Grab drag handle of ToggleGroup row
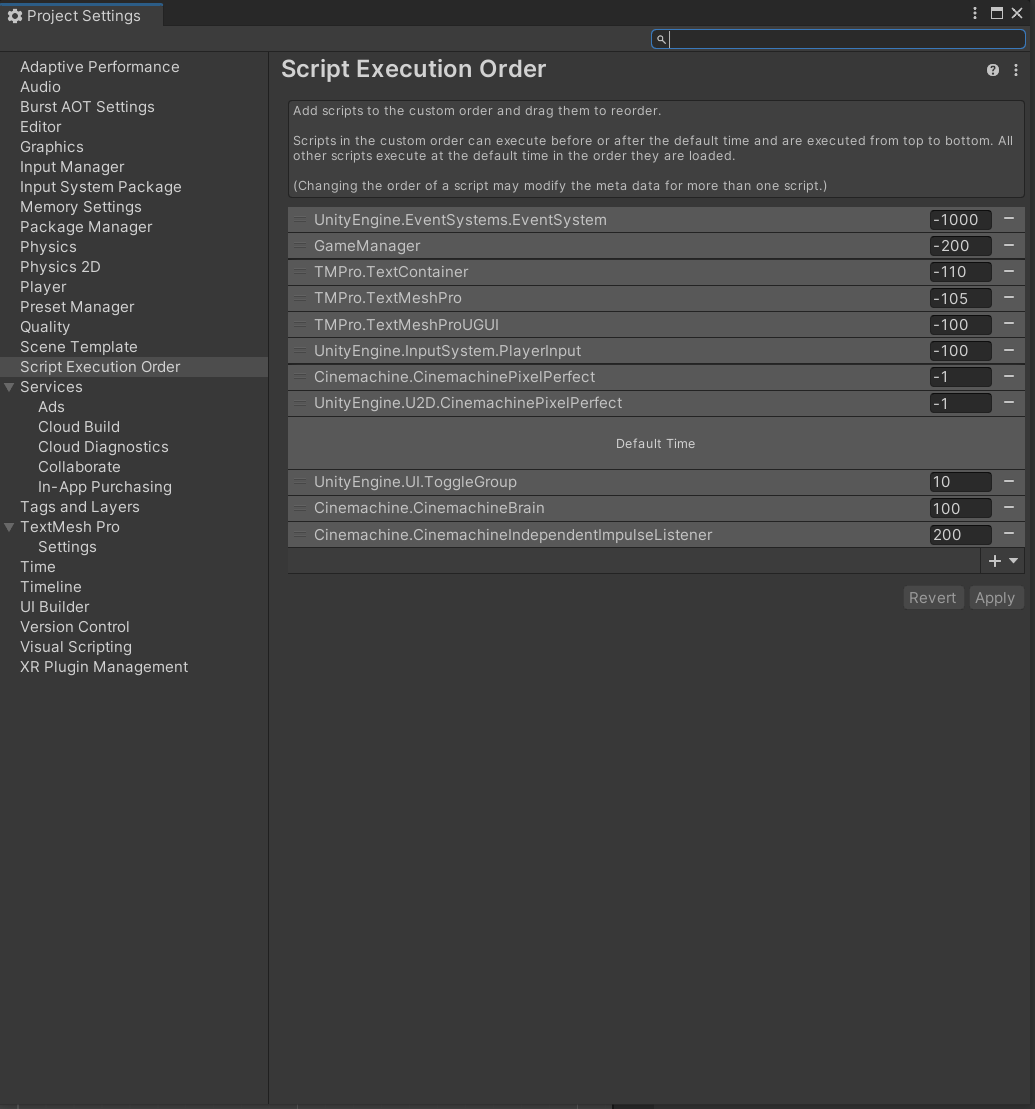1035x1109 pixels. [300, 482]
